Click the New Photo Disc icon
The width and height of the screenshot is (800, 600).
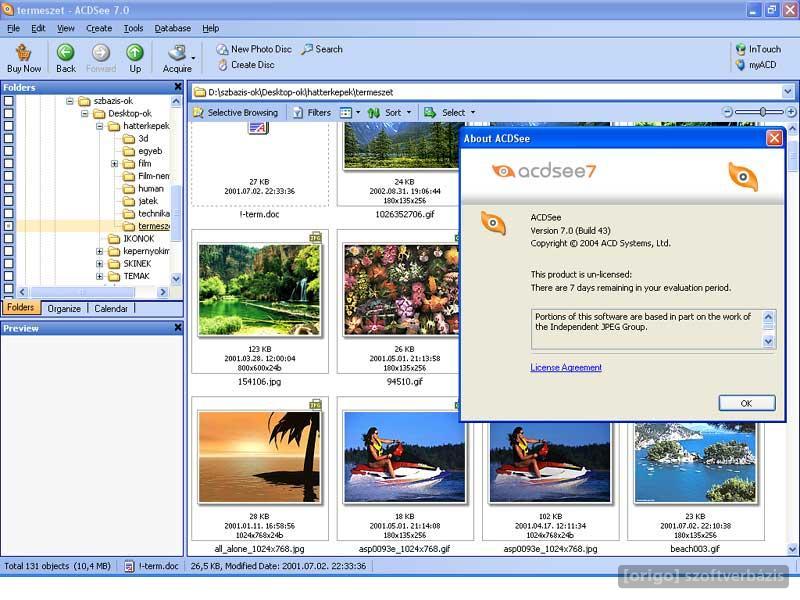pyautogui.click(x=222, y=49)
